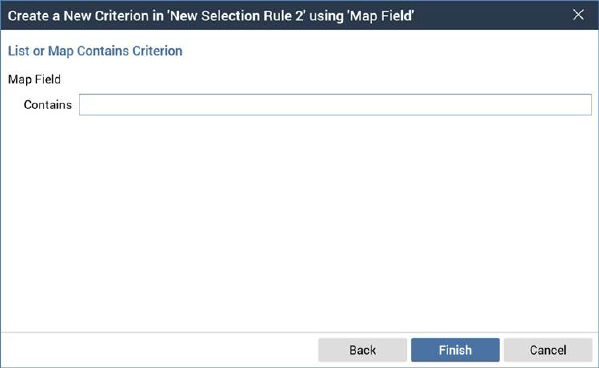Return to previous step via Back

click(362, 350)
